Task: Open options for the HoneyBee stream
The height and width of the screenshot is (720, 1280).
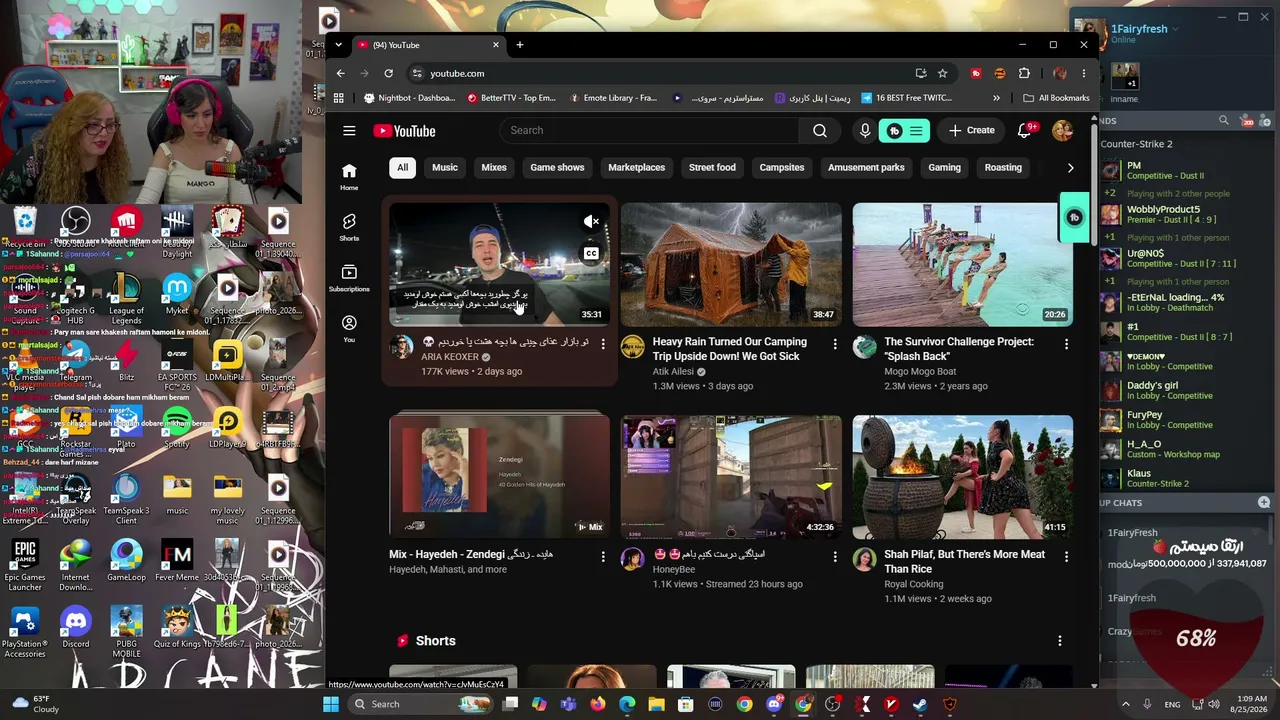Action: click(x=835, y=556)
